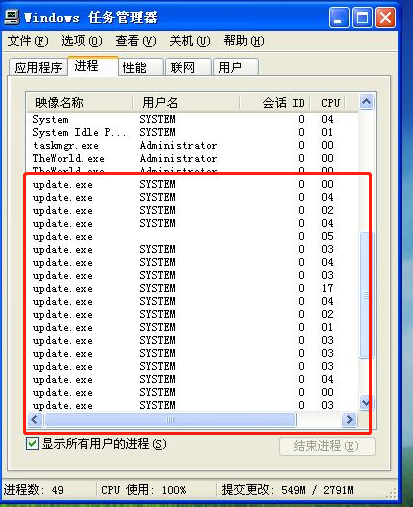This screenshot has height=507, width=413.
Task: Open the 关机(U) menu
Action: [190, 41]
